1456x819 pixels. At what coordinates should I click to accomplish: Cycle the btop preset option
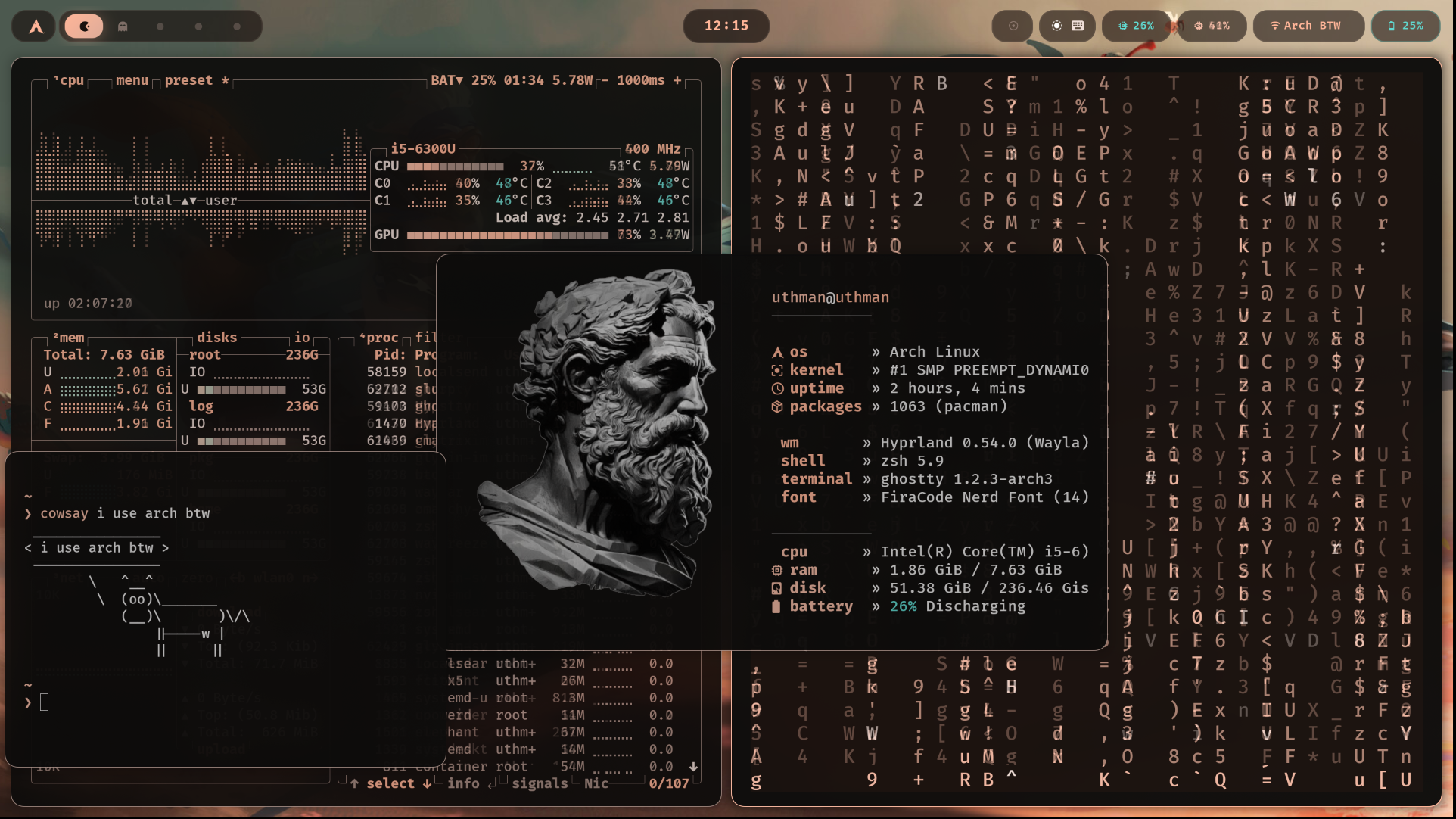[x=197, y=80]
